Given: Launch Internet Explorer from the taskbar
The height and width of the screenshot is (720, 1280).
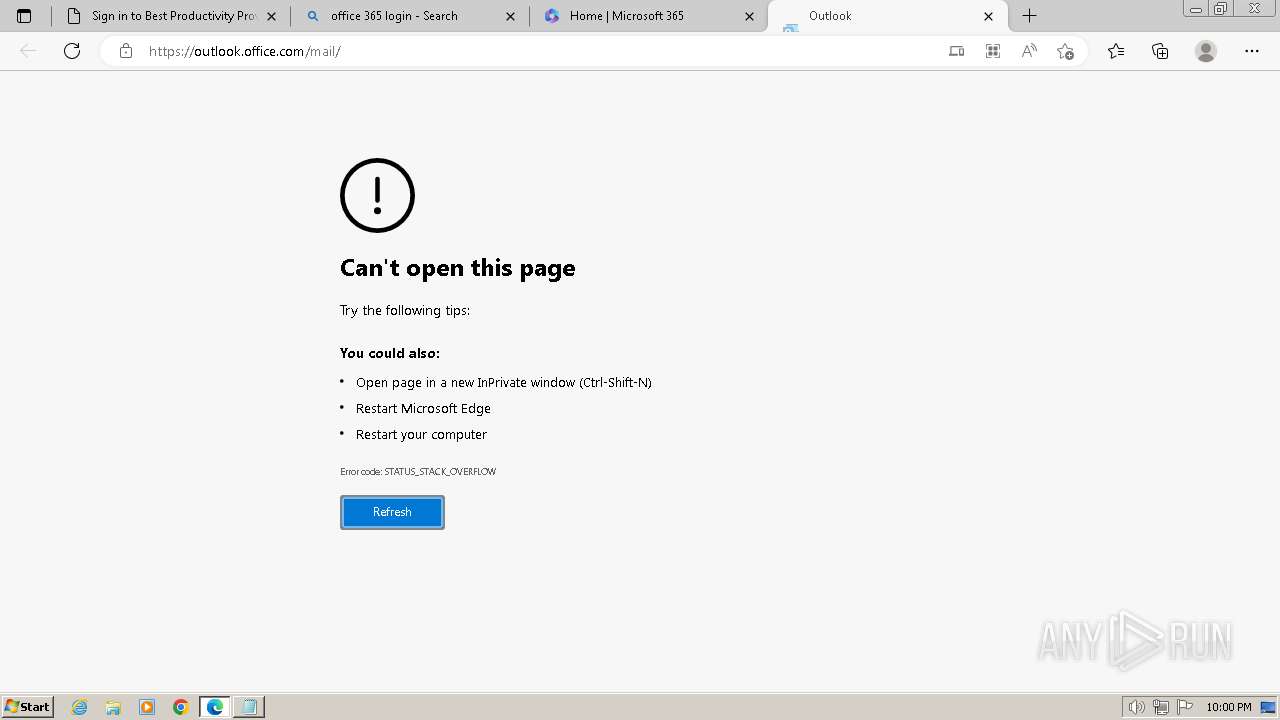Looking at the screenshot, I should 80,707.
